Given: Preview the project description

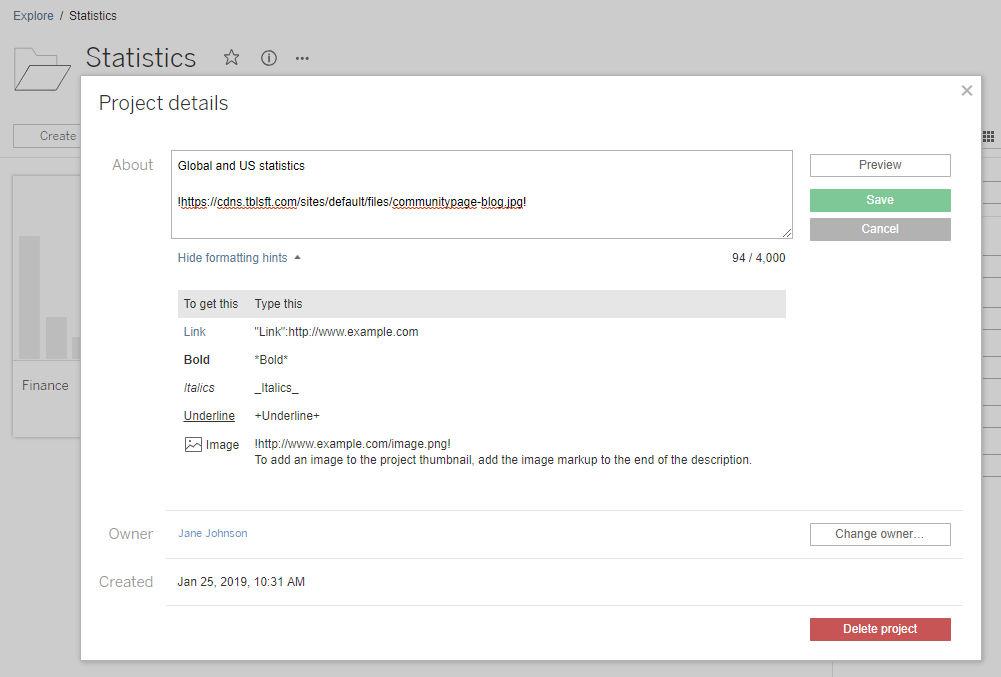Looking at the screenshot, I should 879,165.
